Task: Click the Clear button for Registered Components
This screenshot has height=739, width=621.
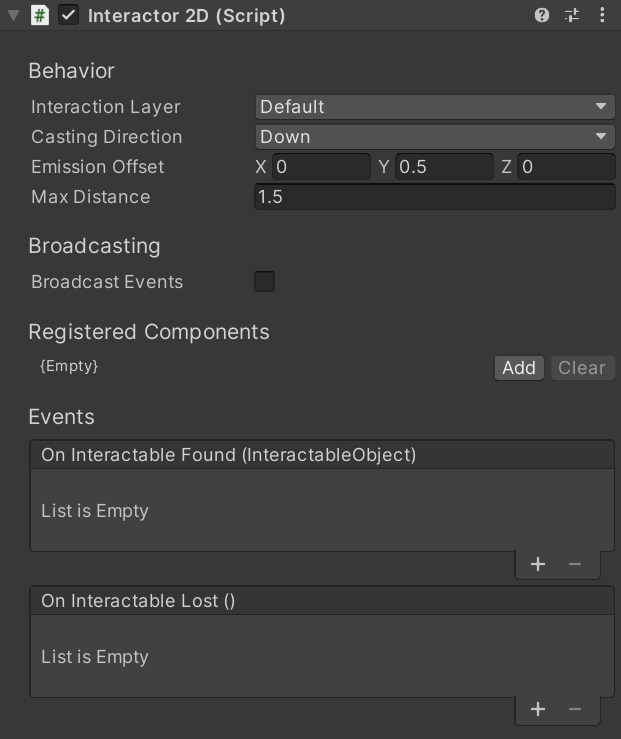Action: coord(581,368)
